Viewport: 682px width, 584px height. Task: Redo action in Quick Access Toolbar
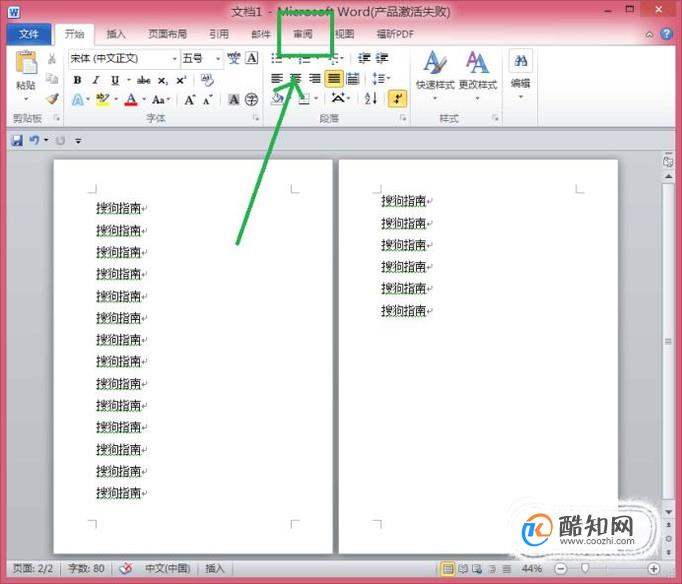pyautogui.click(x=60, y=140)
